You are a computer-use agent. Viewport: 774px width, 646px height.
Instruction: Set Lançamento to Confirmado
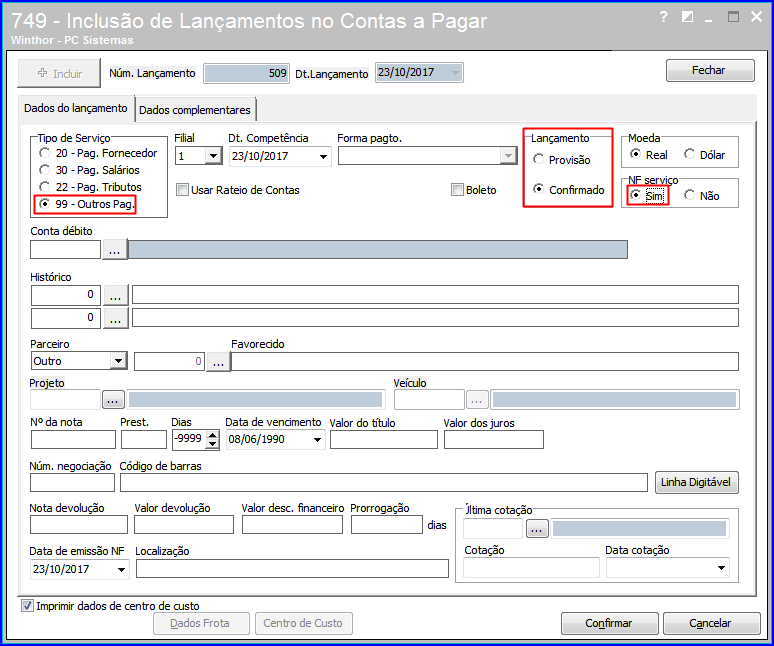[539, 189]
